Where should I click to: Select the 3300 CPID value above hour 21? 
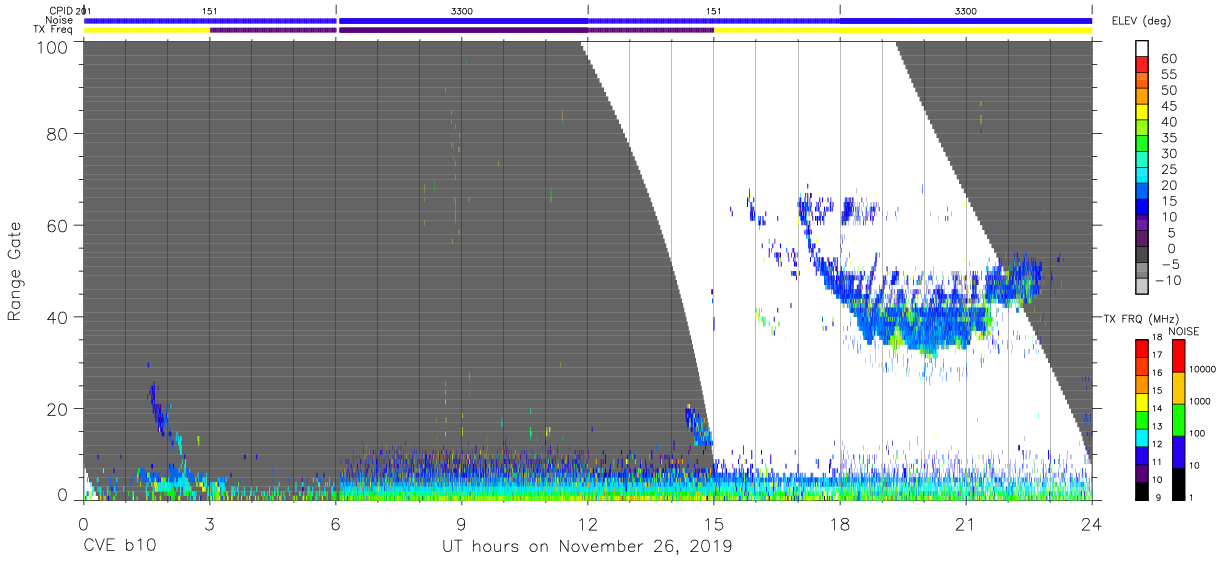point(966,11)
